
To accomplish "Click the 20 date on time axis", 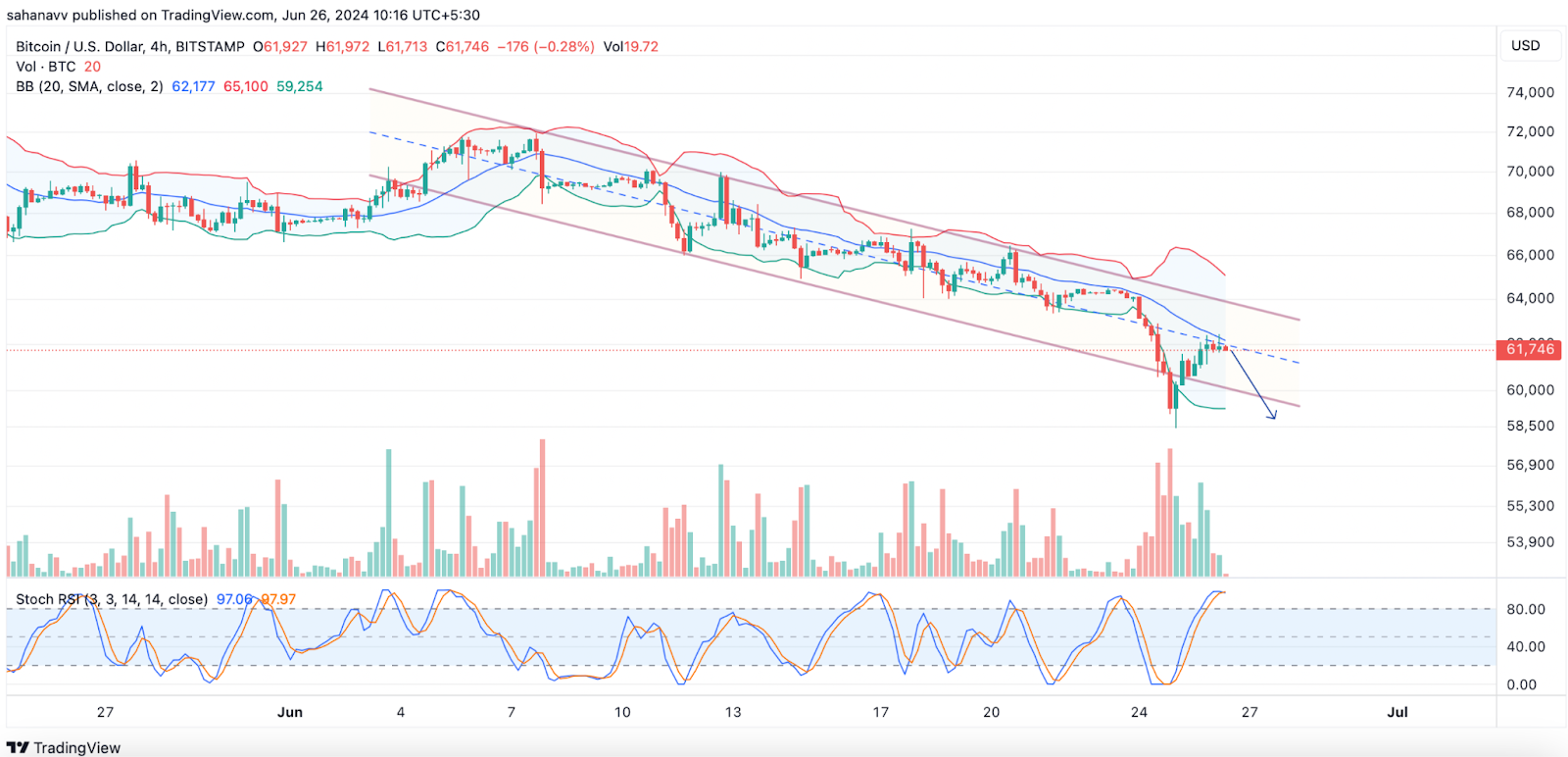I will click(x=992, y=712).
